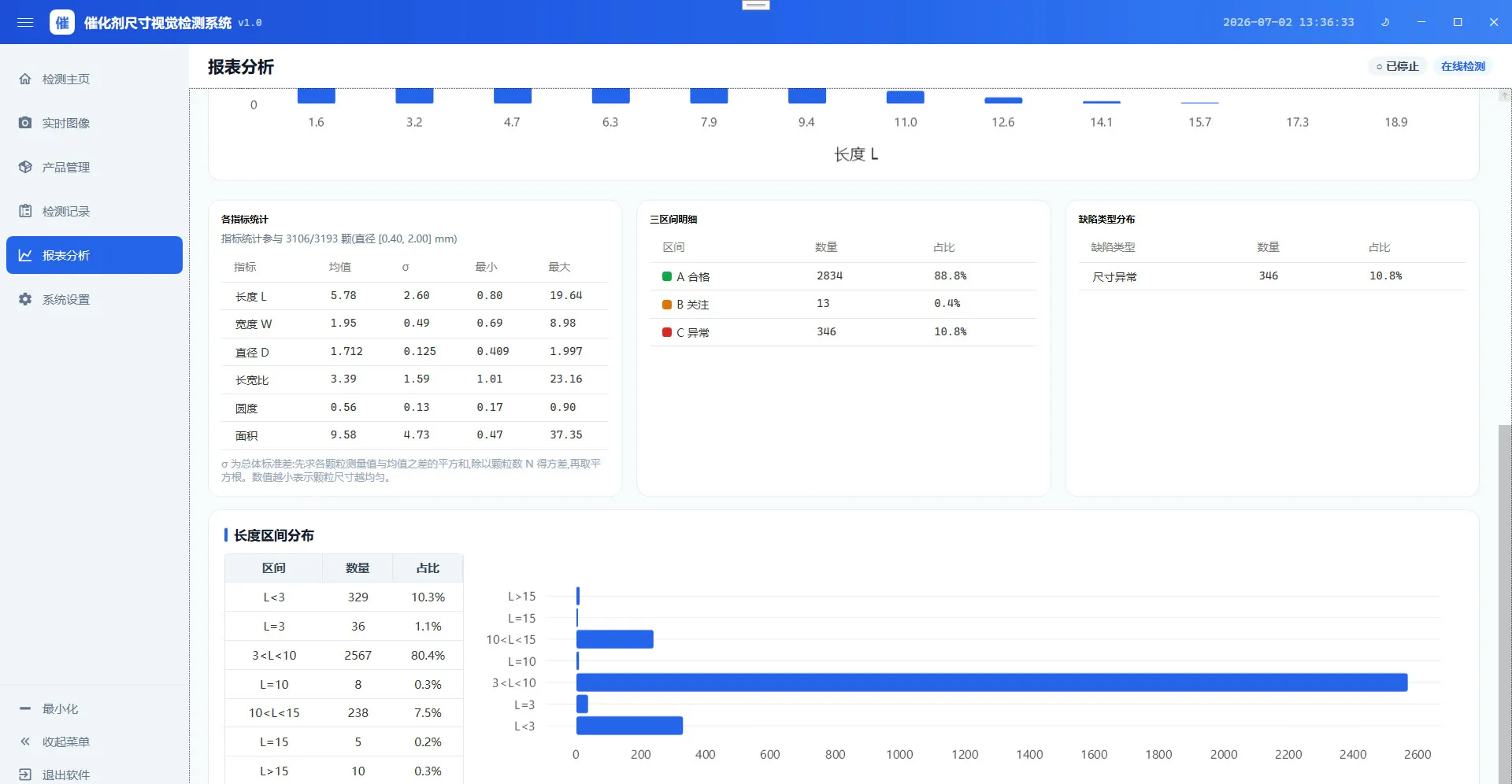This screenshot has height=784, width=1512.
Task: Click the 催 application logo icon
Action: coord(62,22)
